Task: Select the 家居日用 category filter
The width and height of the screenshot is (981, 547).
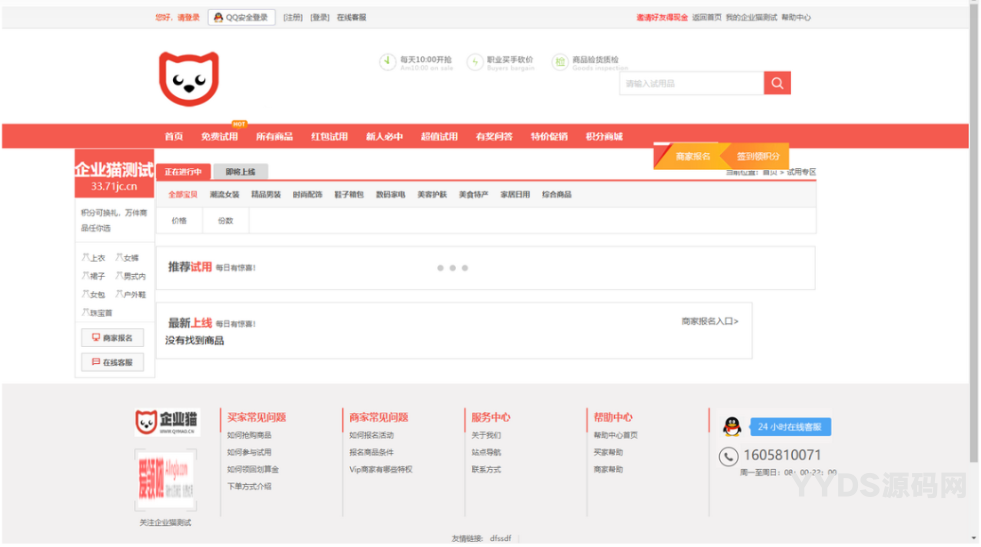Action: tap(515, 195)
